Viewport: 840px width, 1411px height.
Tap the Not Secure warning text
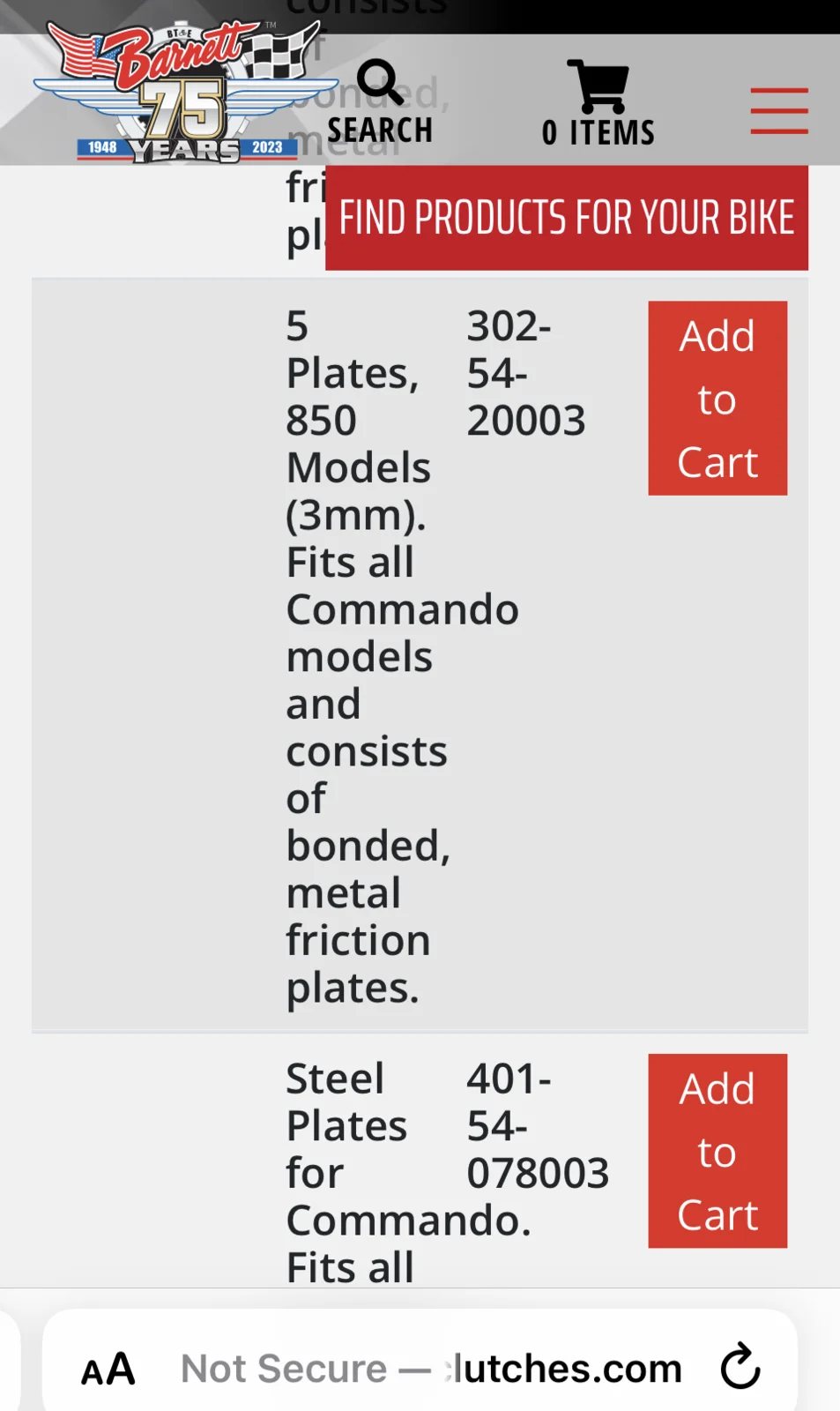[284, 1369]
